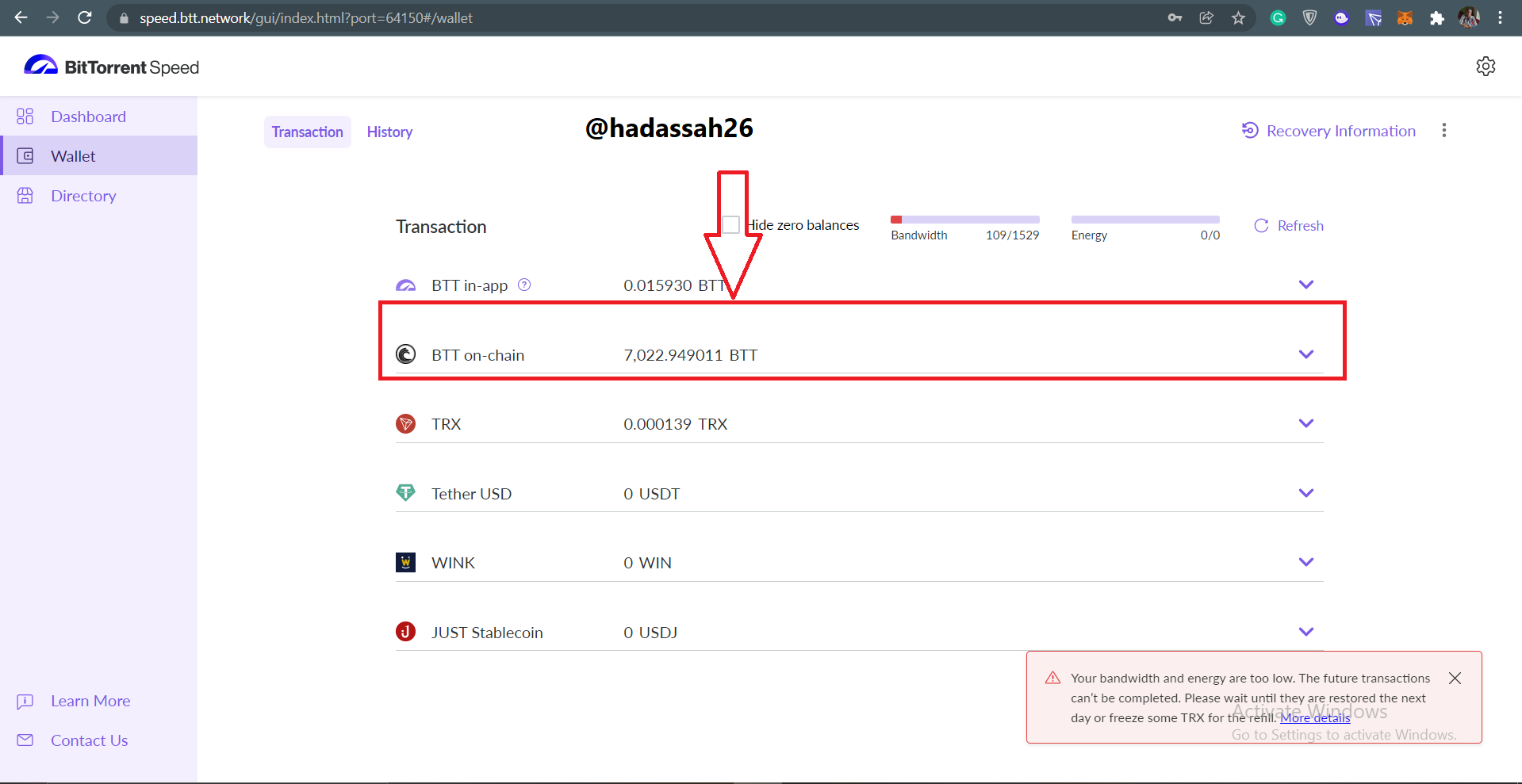Click the share page icon in address bar
Viewport: 1522px width, 784px height.
point(1206,17)
